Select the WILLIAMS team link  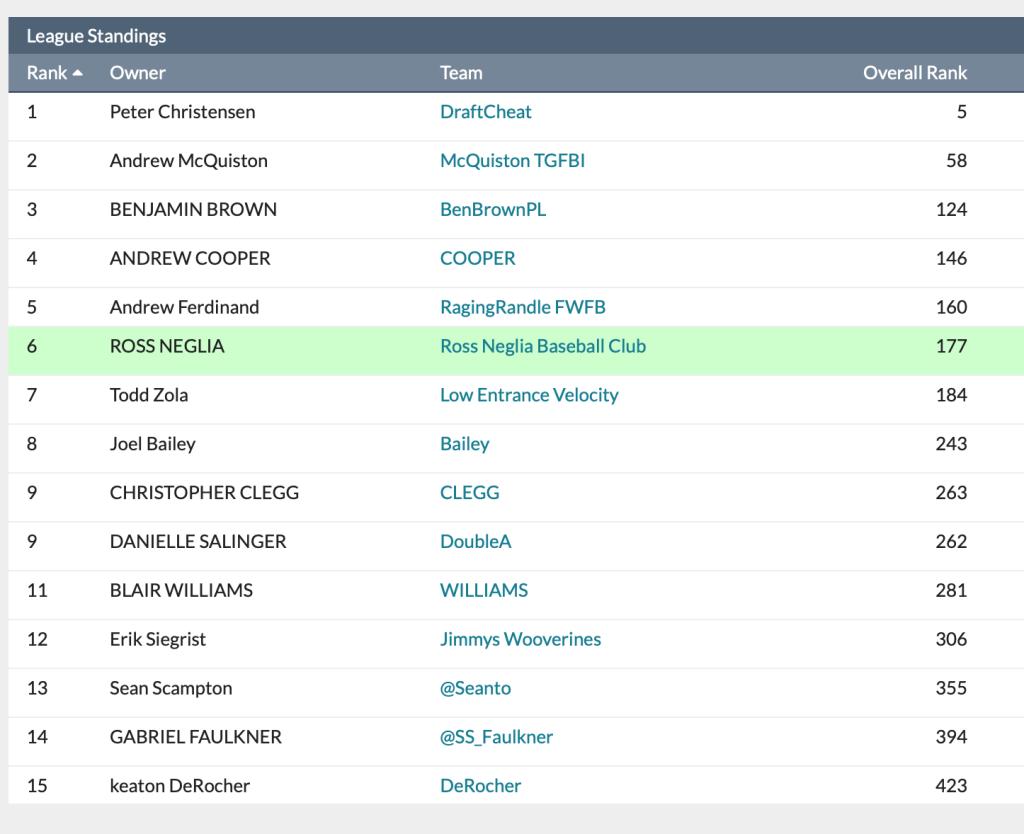pyautogui.click(x=484, y=591)
